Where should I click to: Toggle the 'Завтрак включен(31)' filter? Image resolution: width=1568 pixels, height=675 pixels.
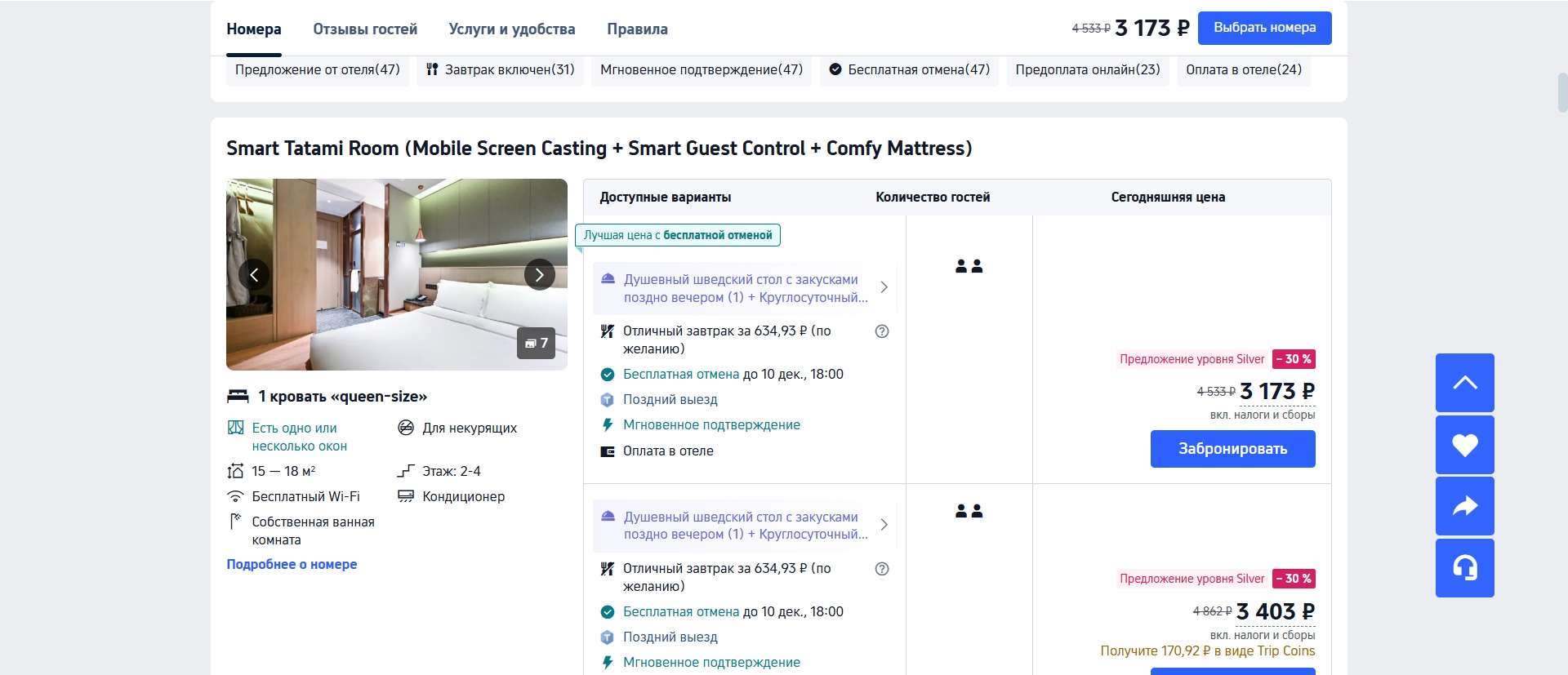500,70
